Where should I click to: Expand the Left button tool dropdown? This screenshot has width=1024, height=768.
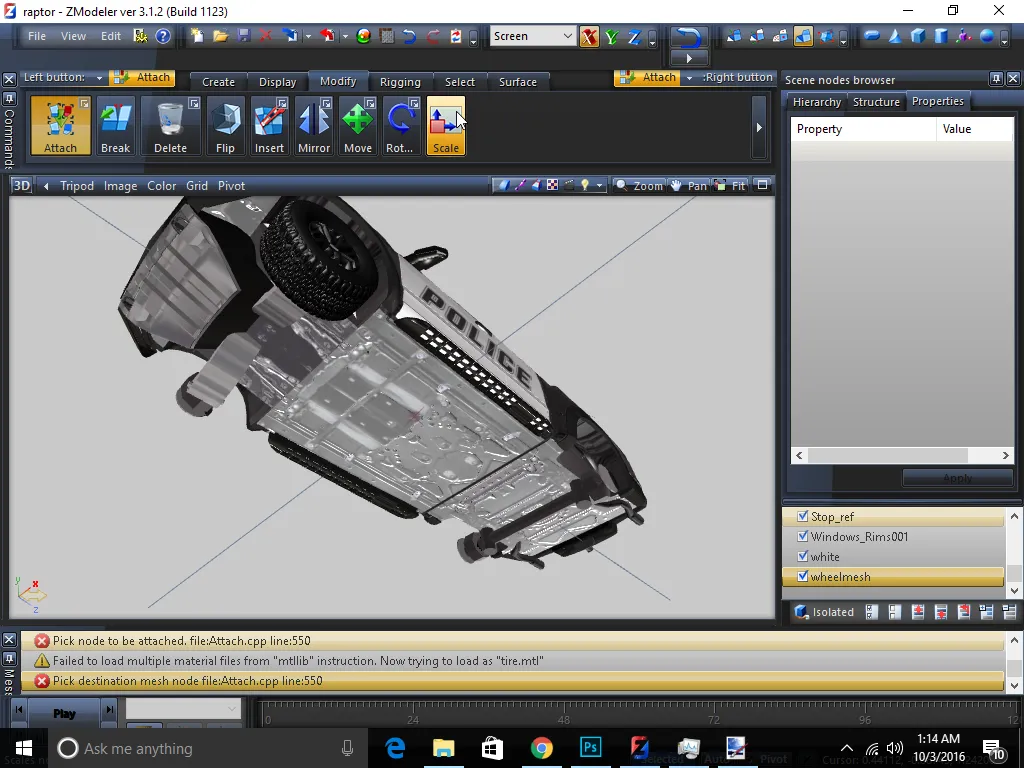(x=99, y=78)
